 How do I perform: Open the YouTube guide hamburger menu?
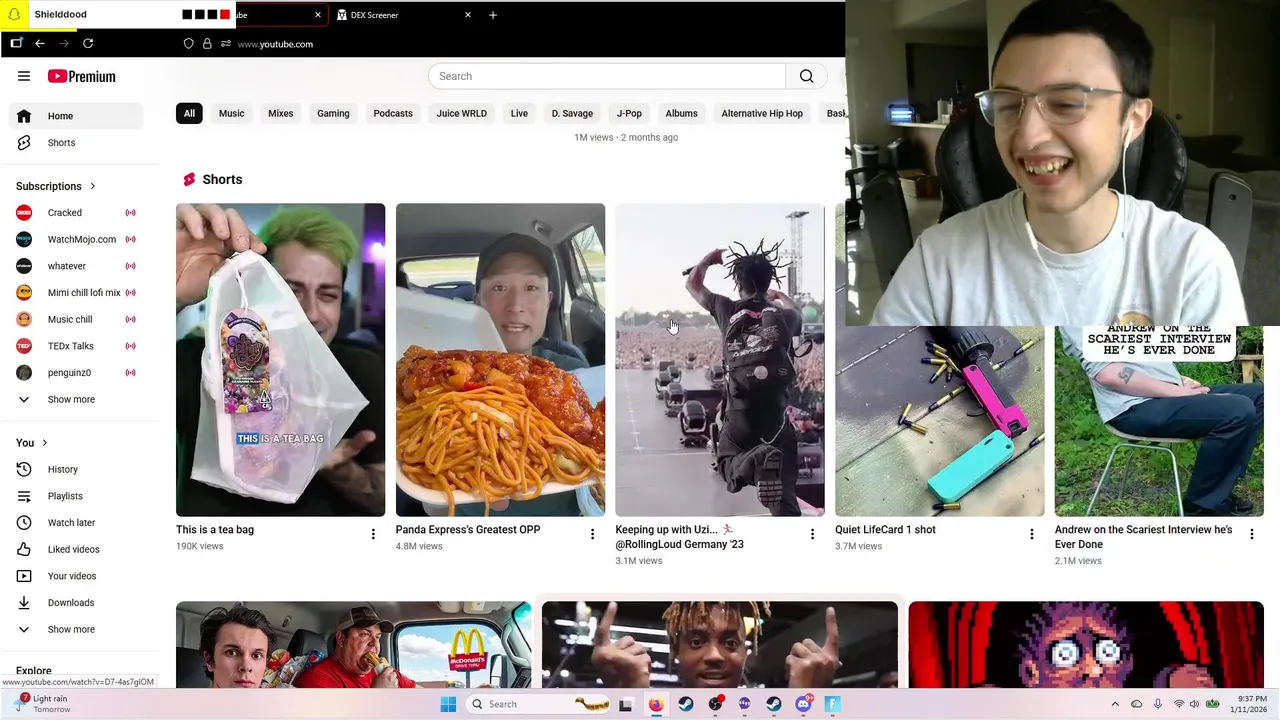tap(24, 76)
